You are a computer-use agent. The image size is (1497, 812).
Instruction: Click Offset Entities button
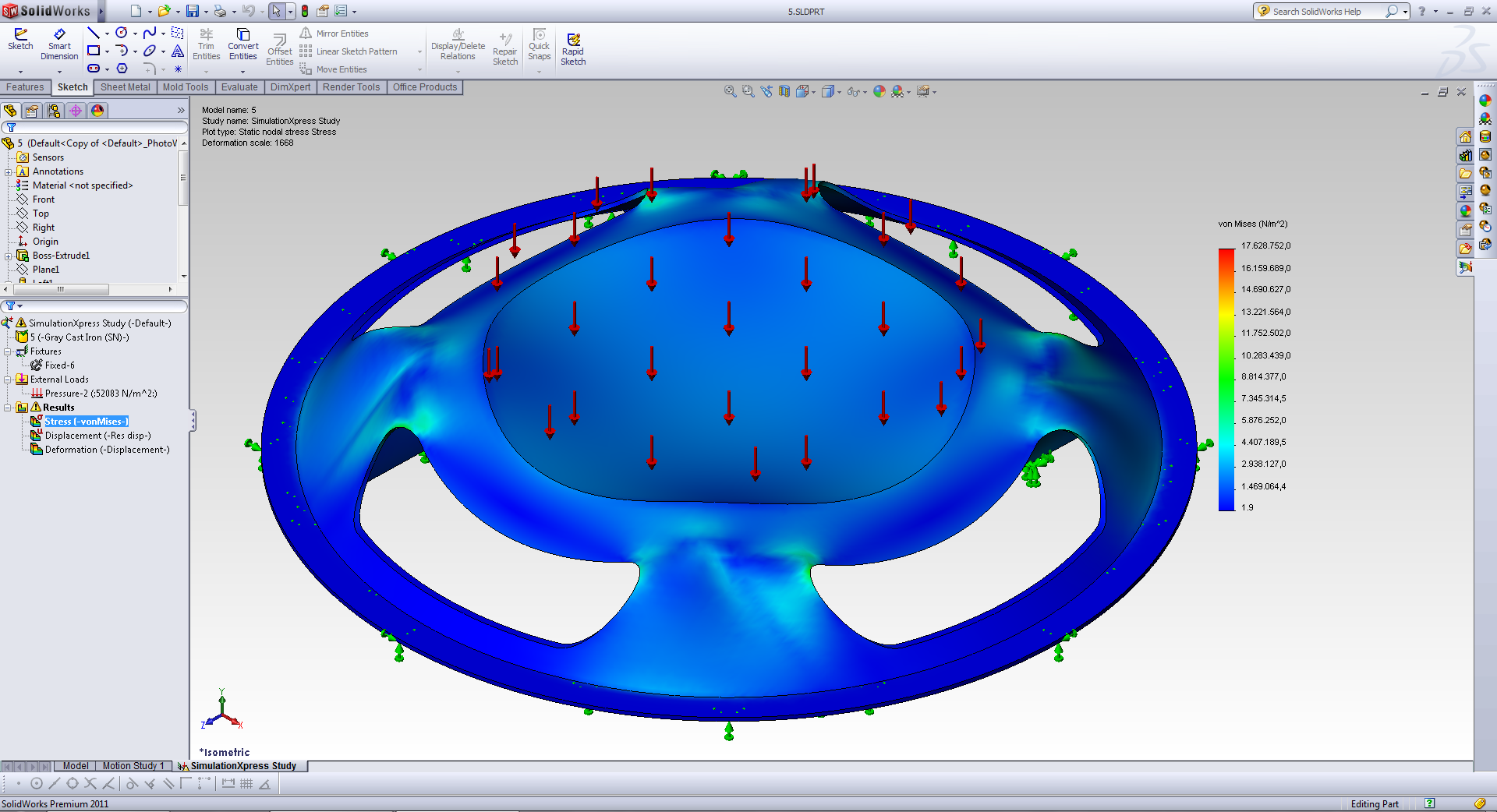[279, 50]
